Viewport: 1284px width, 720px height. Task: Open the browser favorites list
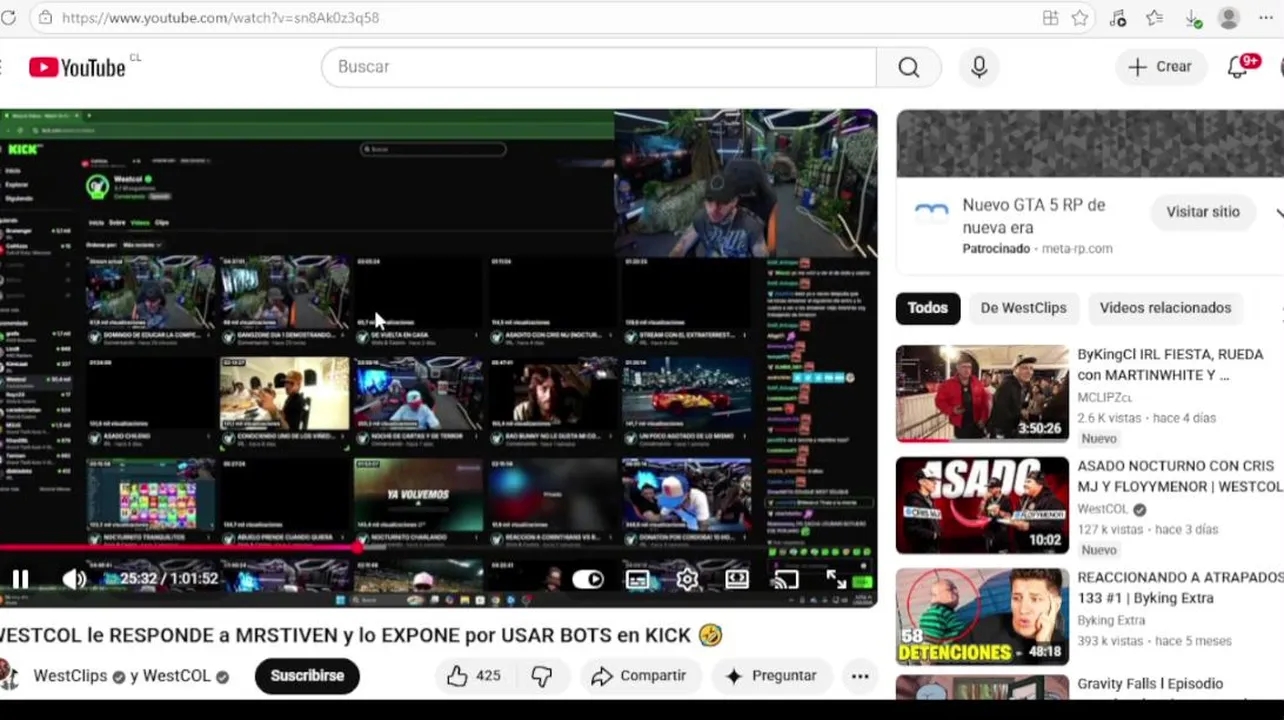tap(1155, 18)
